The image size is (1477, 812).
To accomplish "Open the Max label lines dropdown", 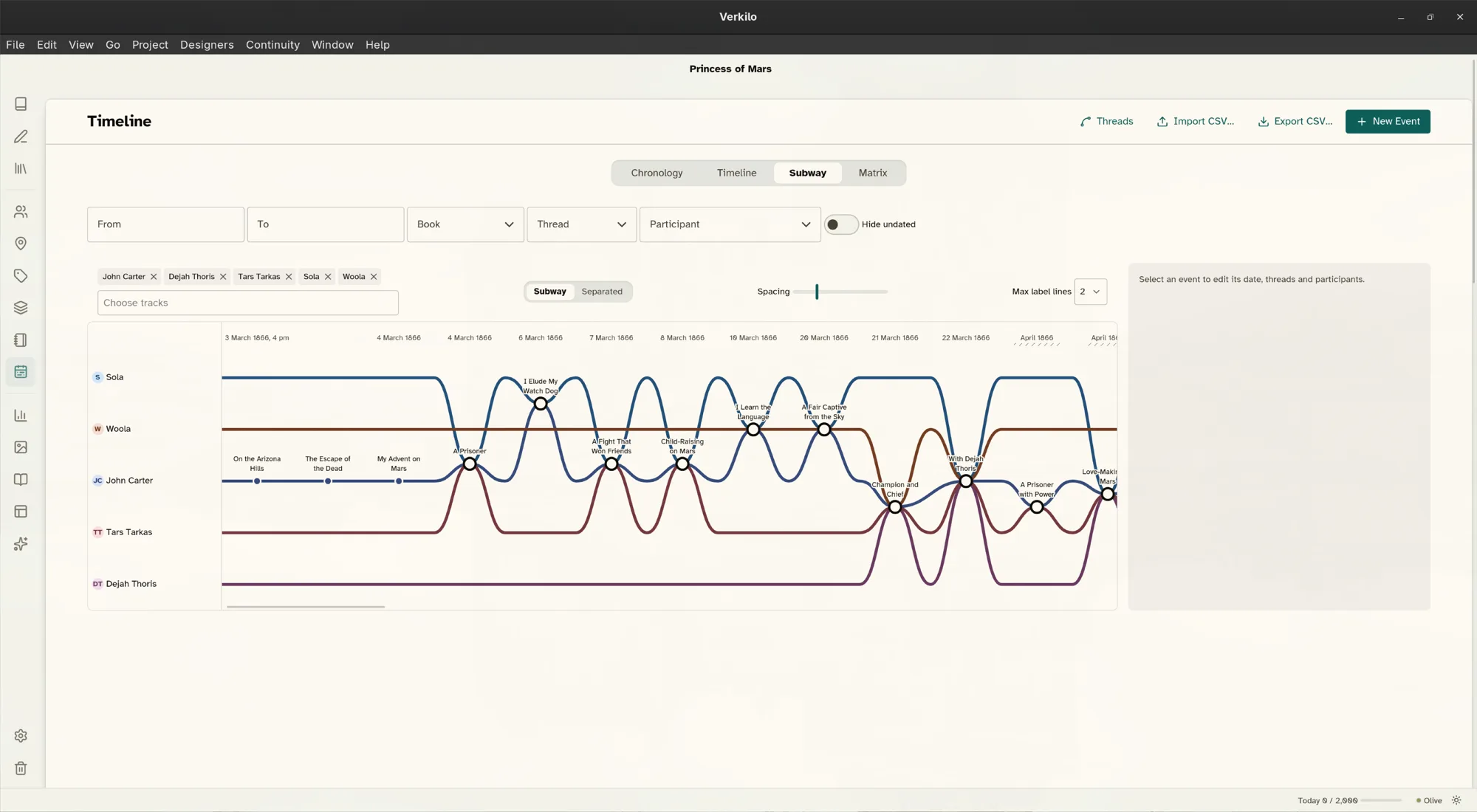I will (1090, 292).
